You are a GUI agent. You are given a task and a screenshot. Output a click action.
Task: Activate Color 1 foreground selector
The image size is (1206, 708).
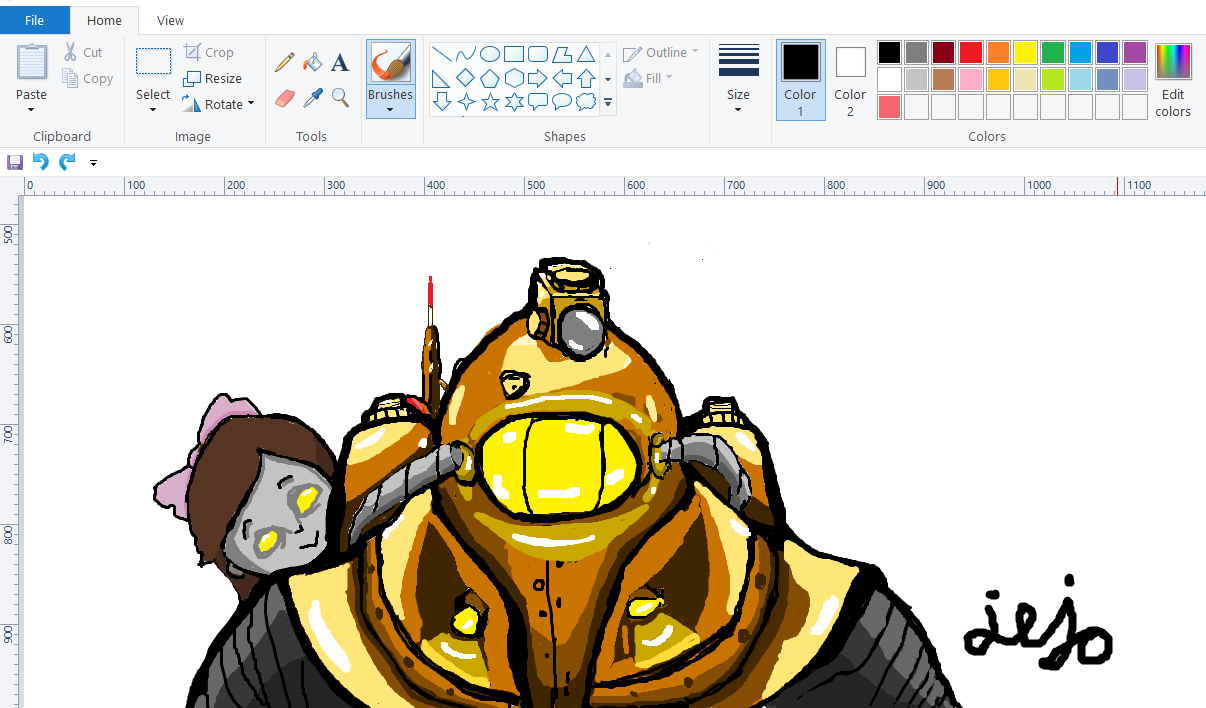click(x=800, y=80)
